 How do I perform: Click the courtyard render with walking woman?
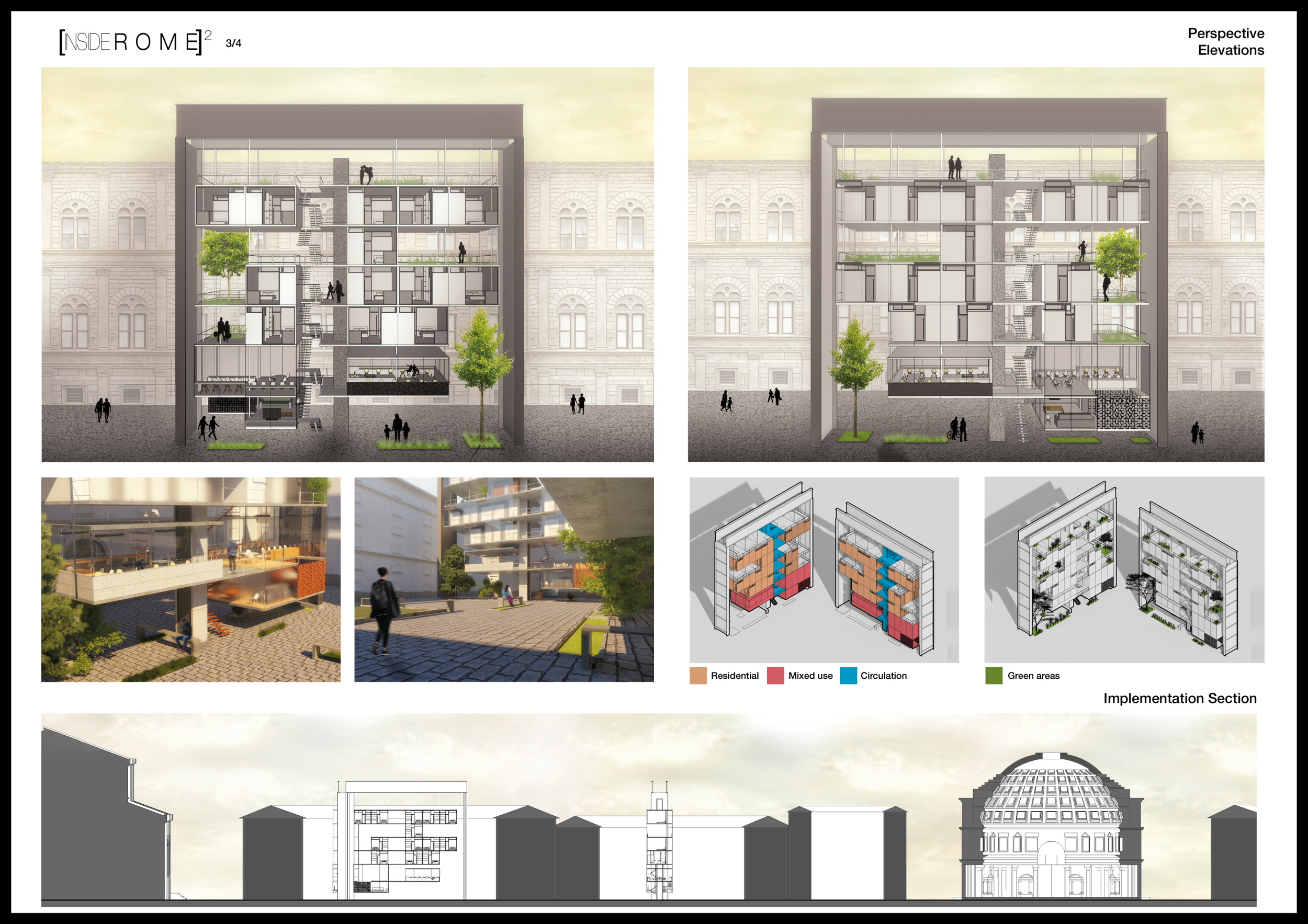pyautogui.click(x=504, y=579)
